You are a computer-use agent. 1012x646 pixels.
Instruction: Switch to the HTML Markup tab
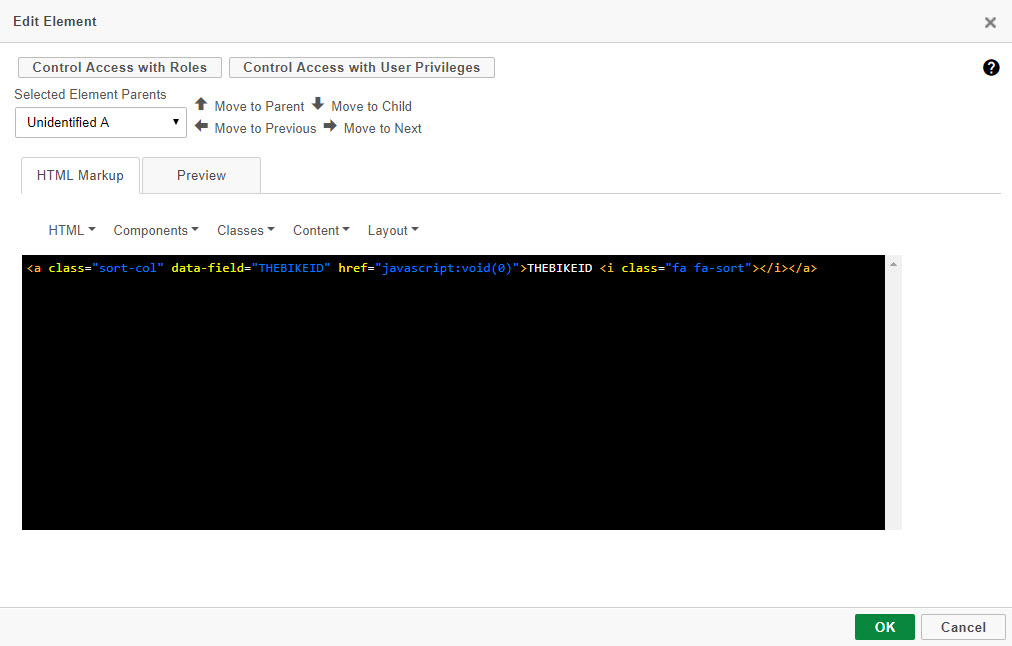coord(80,176)
